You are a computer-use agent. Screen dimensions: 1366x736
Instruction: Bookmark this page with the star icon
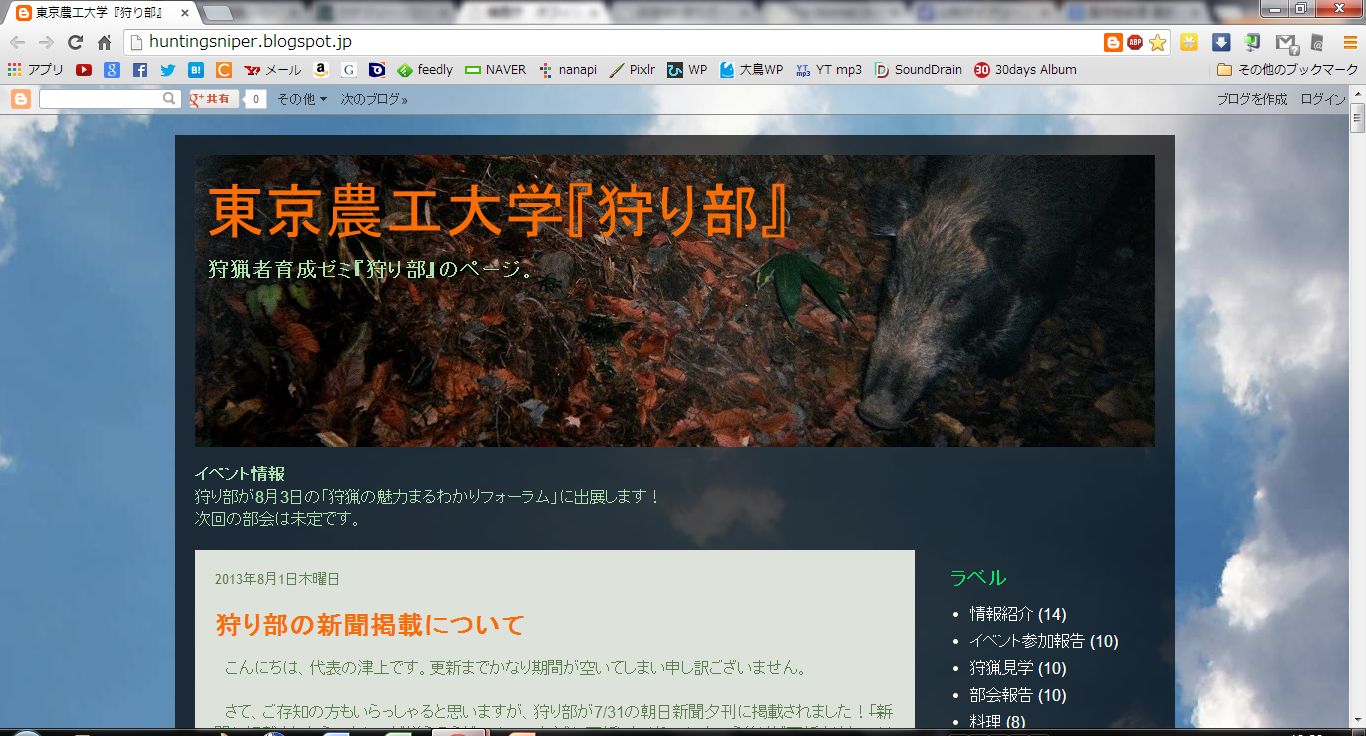tap(1157, 42)
